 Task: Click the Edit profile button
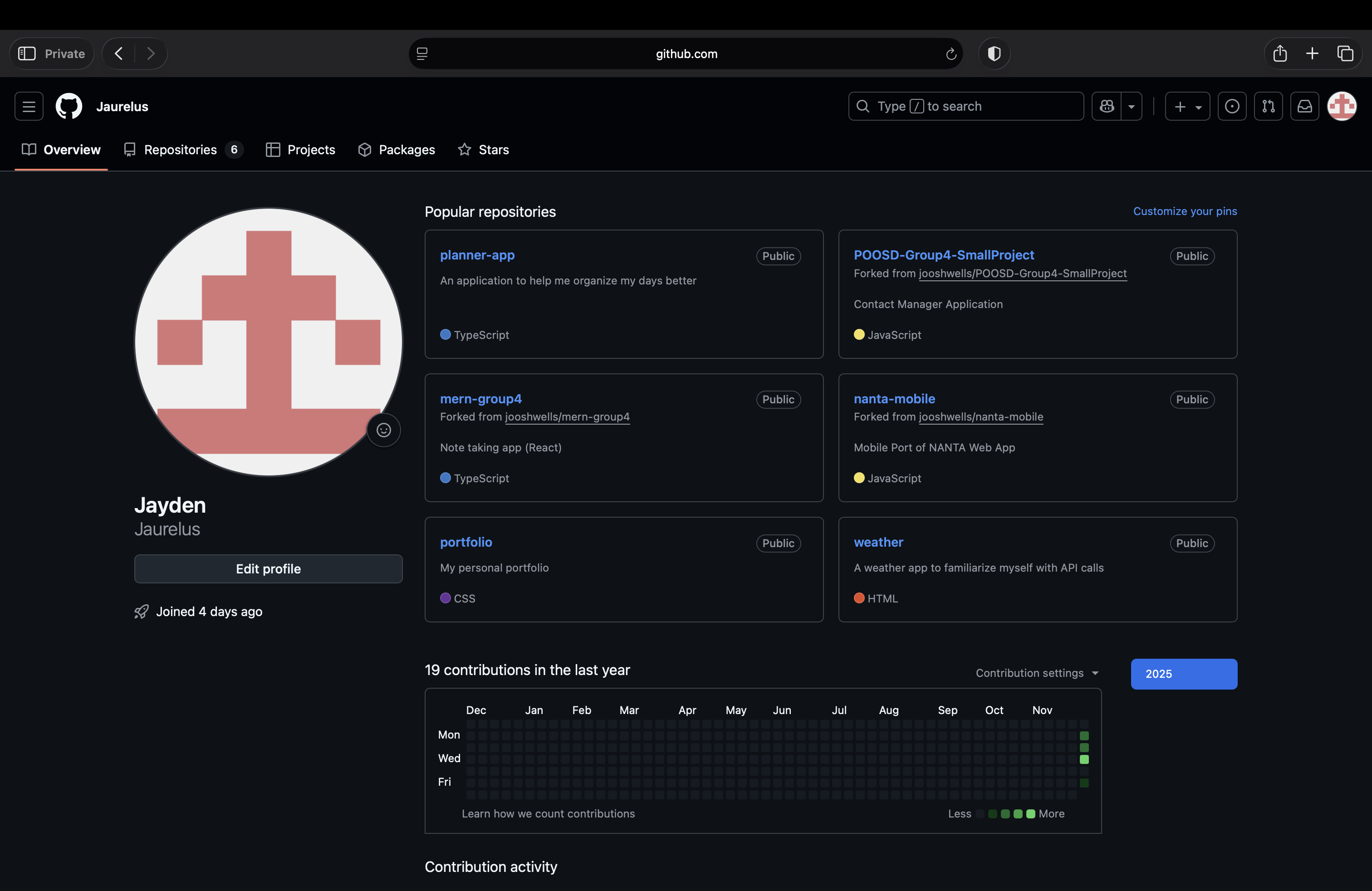(268, 569)
